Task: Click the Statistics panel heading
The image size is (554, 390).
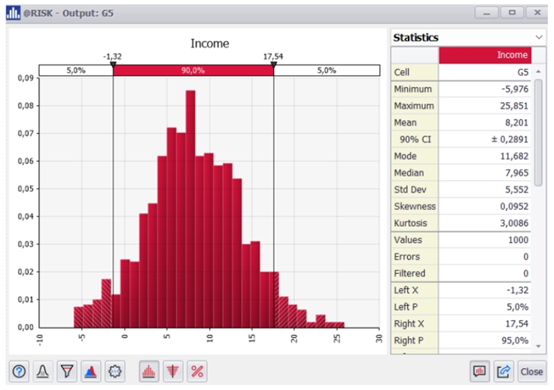Action: [x=416, y=37]
